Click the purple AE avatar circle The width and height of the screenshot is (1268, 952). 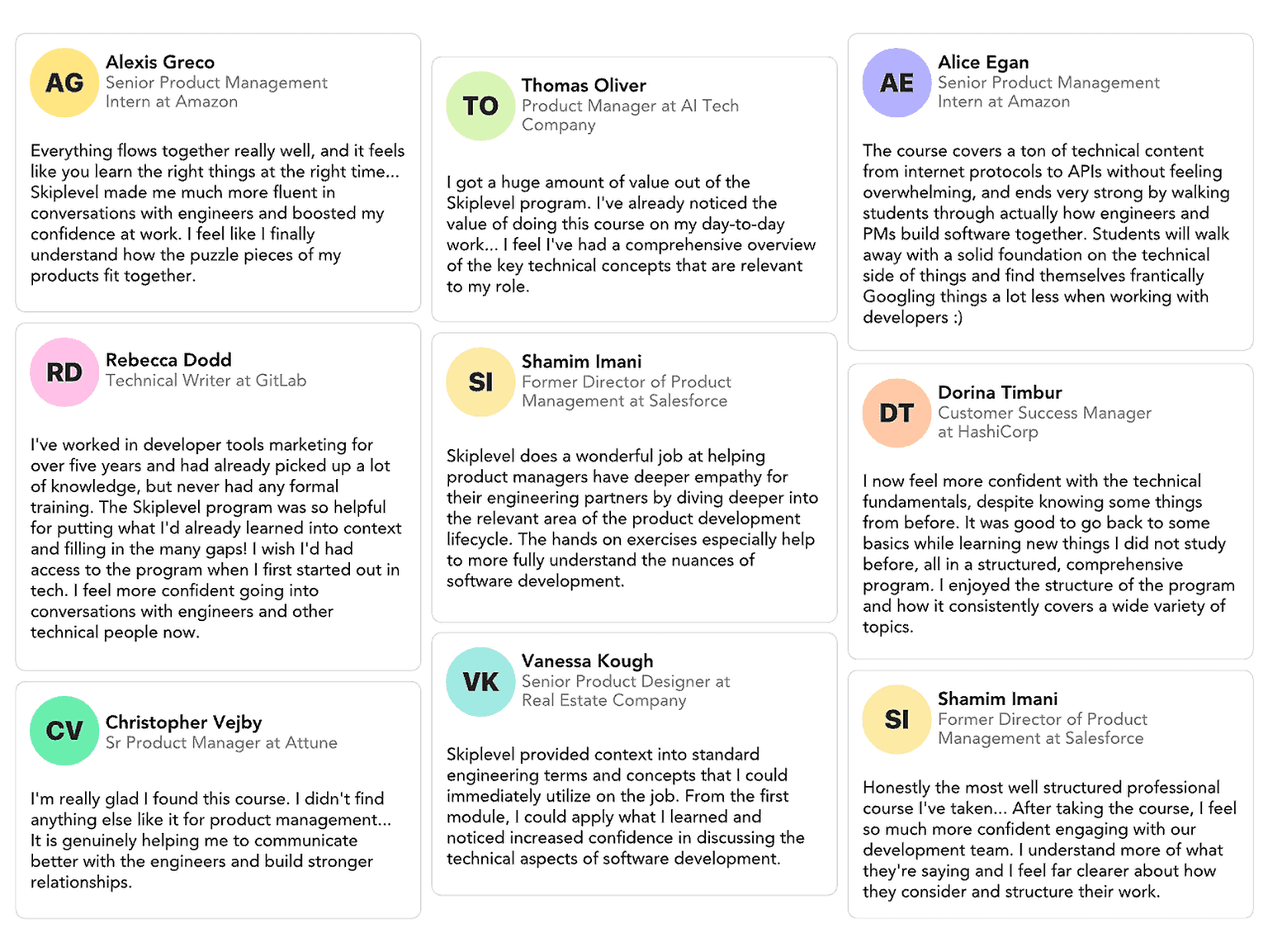tap(897, 83)
